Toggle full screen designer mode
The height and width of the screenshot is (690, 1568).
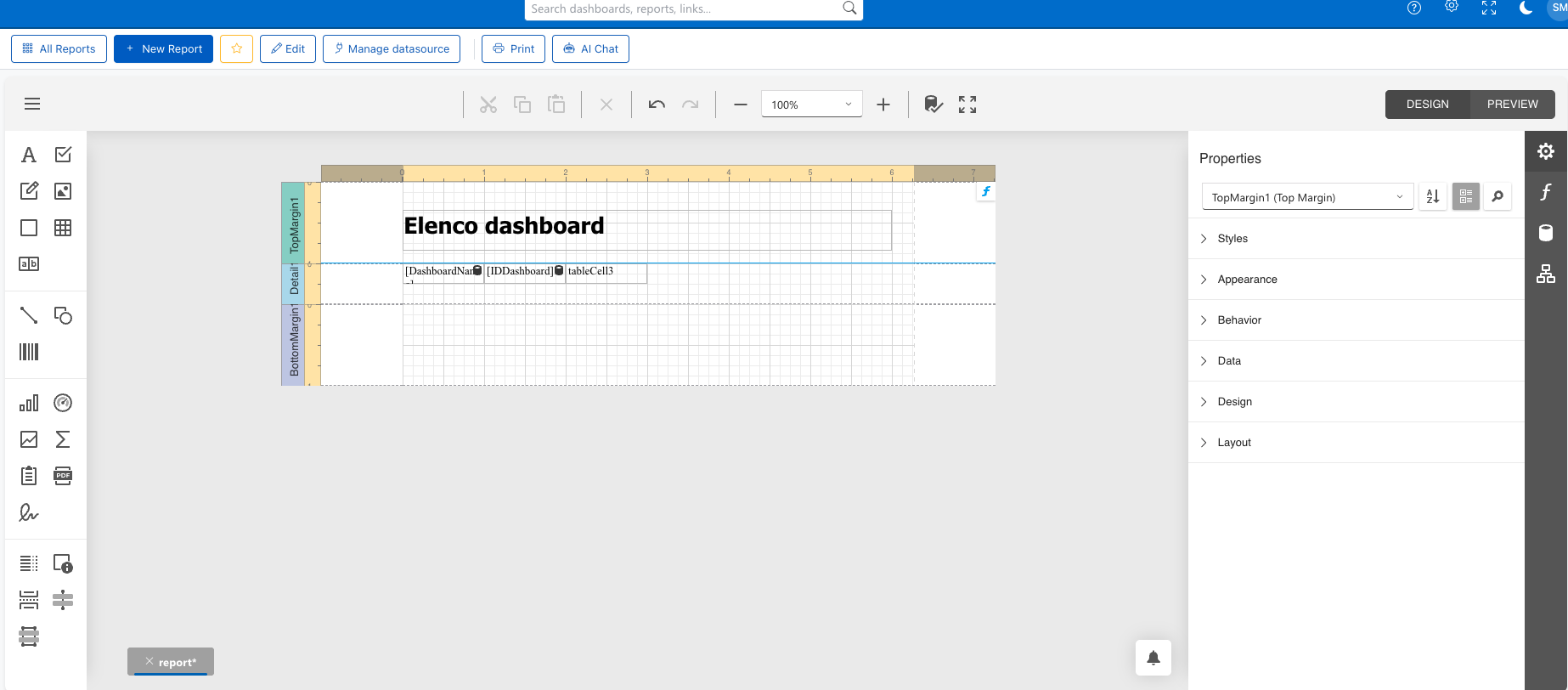click(967, 105)
